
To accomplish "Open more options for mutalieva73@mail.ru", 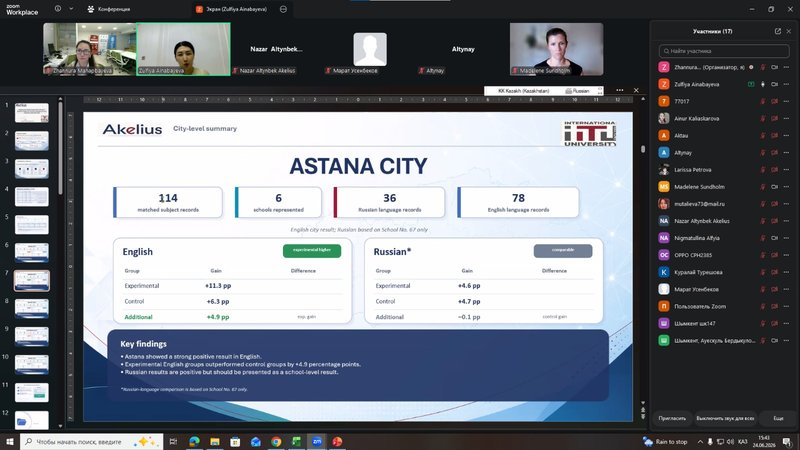I will (x=786, y=204).
